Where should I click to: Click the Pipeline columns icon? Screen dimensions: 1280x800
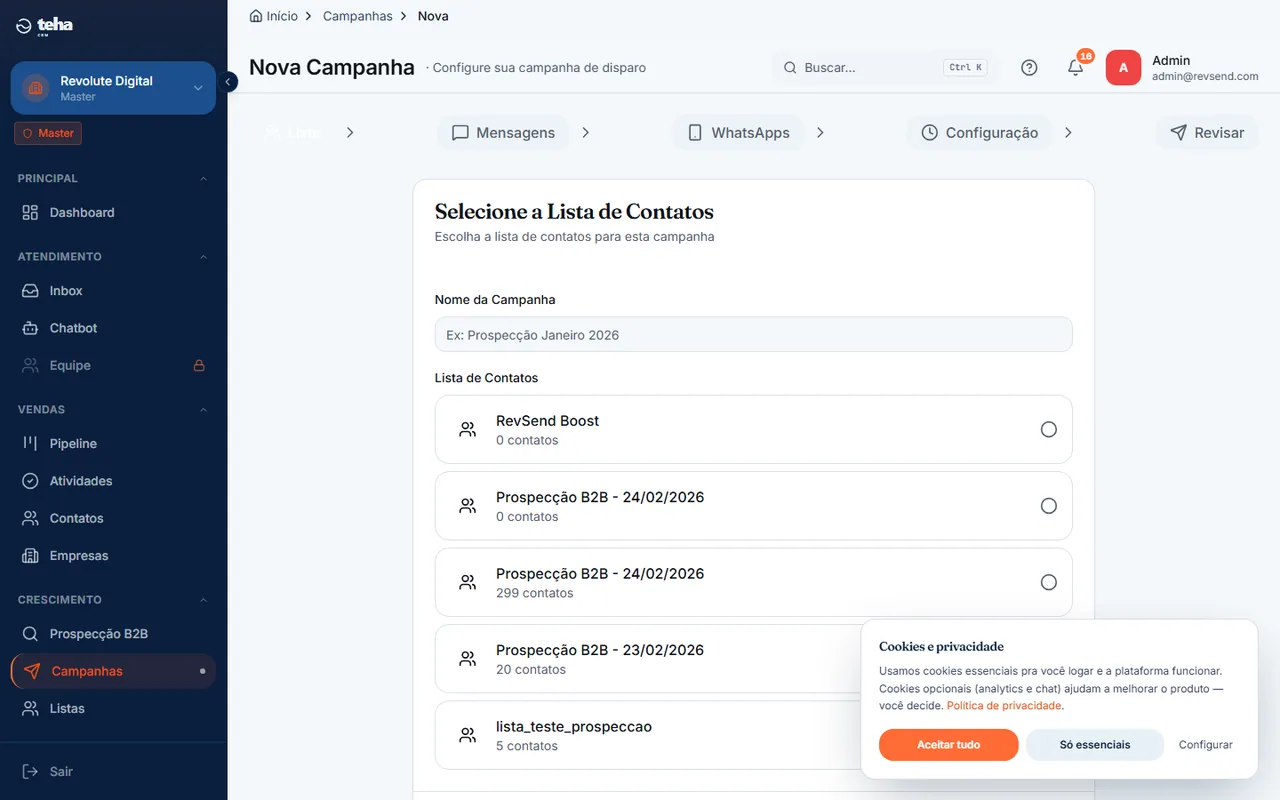coord(30,443)
